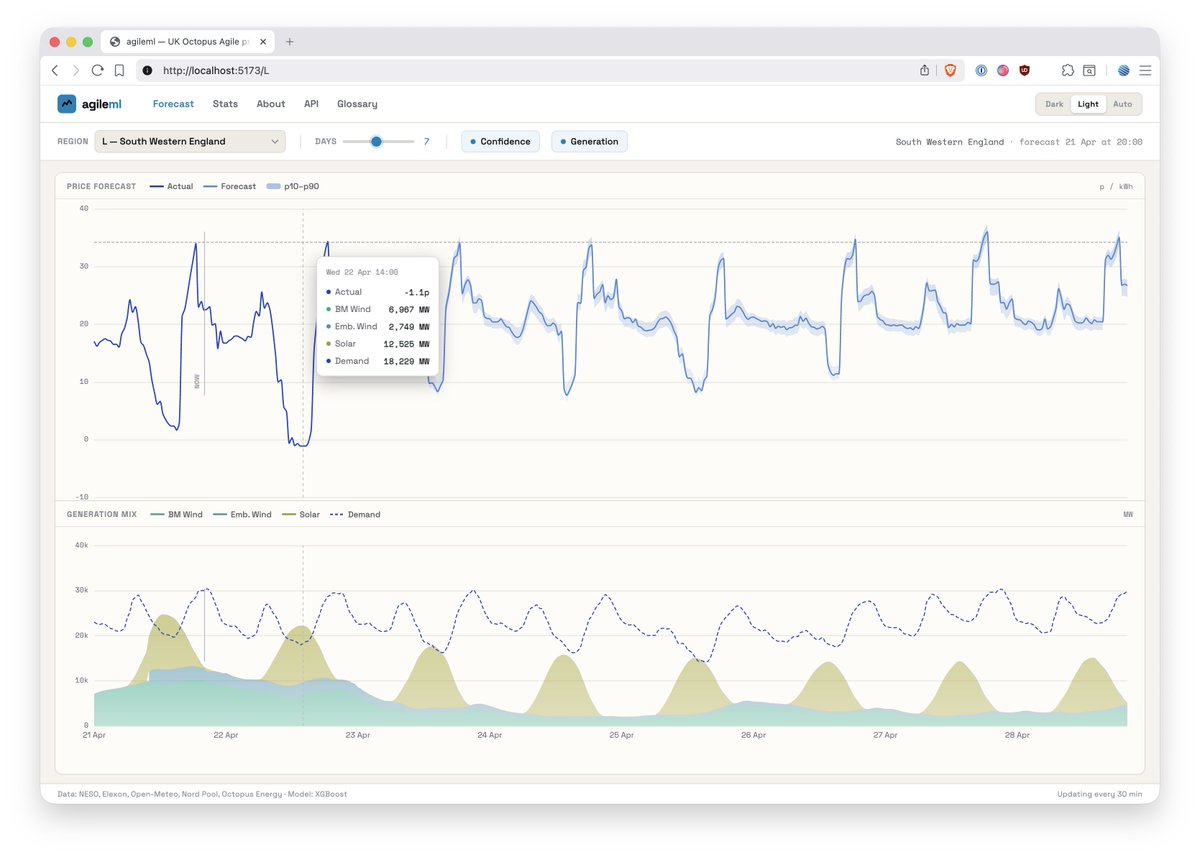
Task: Click the Days slider handle
Action: pyautogui.click(x=377, y=142)
